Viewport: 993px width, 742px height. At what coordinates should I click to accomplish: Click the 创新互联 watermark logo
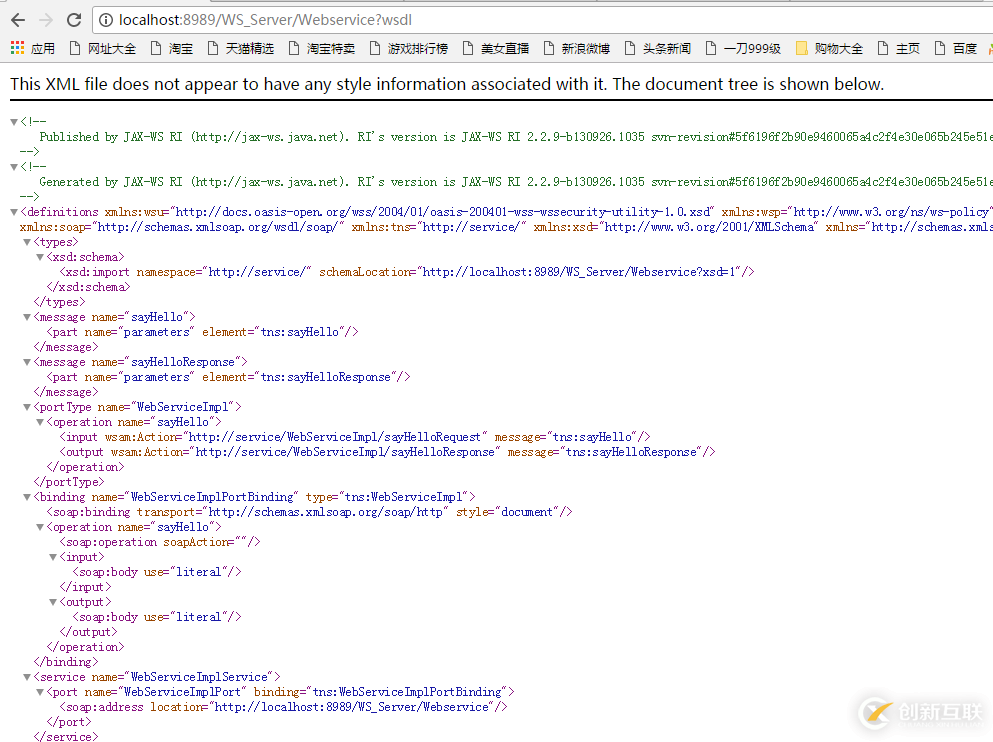pos(875,713)
